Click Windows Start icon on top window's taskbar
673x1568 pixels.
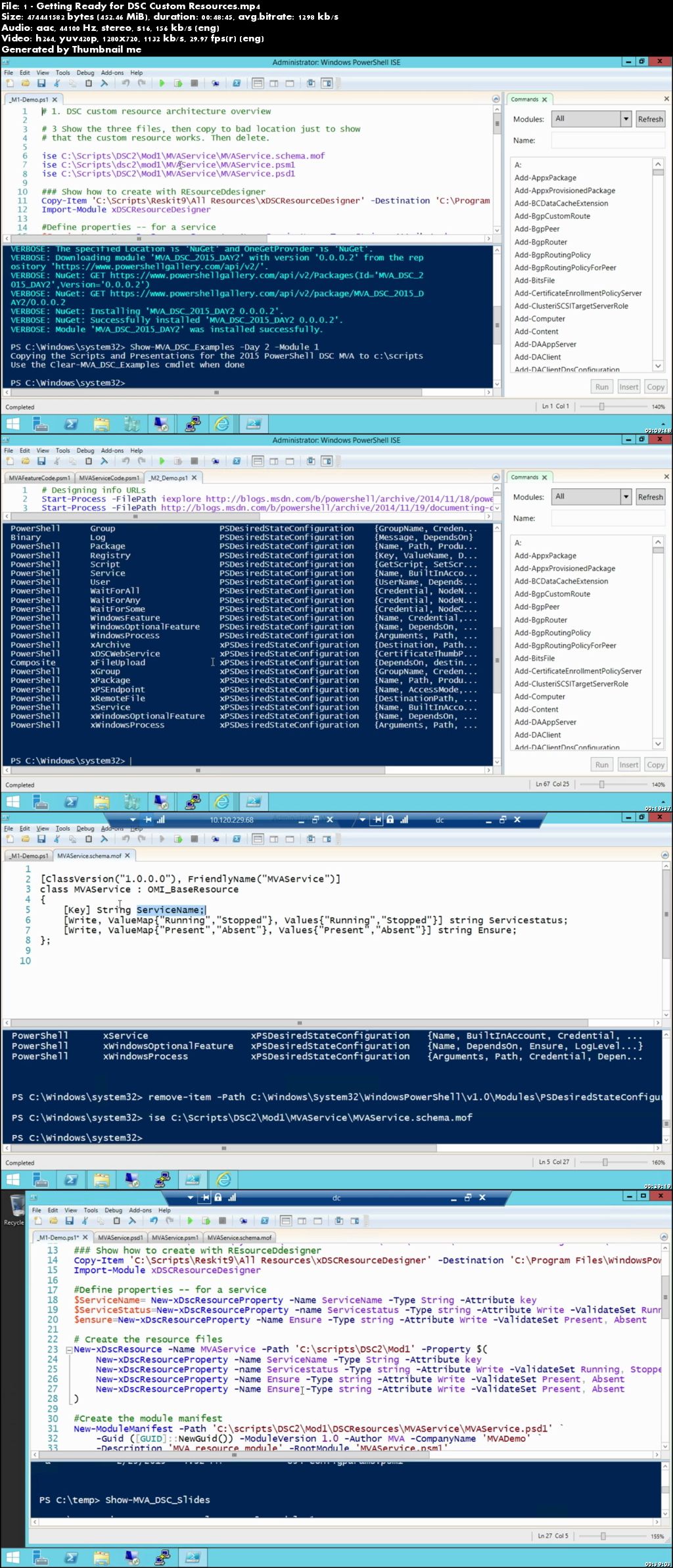point(12,425)
